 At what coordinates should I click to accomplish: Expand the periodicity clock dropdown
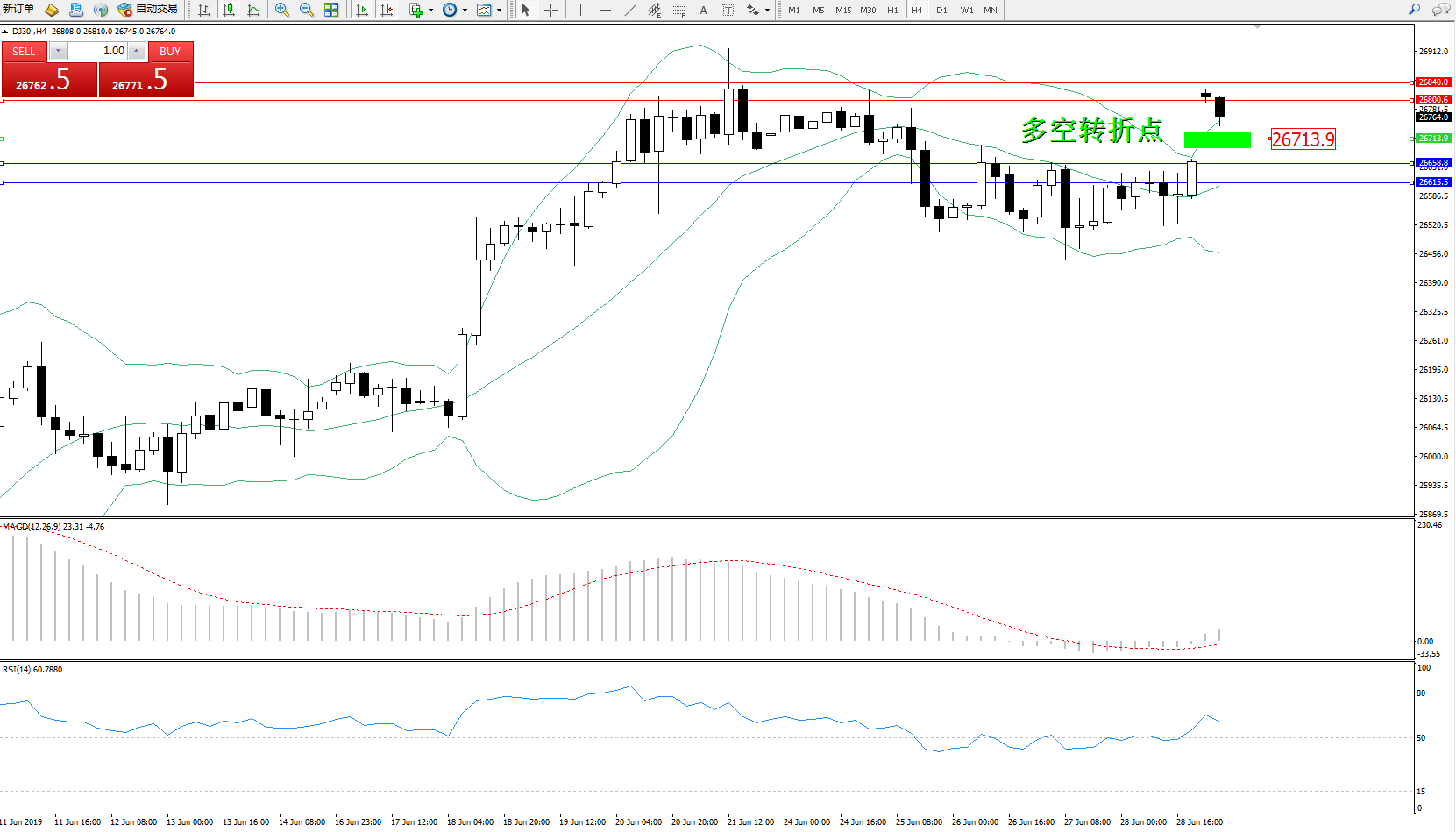(465, 10)
